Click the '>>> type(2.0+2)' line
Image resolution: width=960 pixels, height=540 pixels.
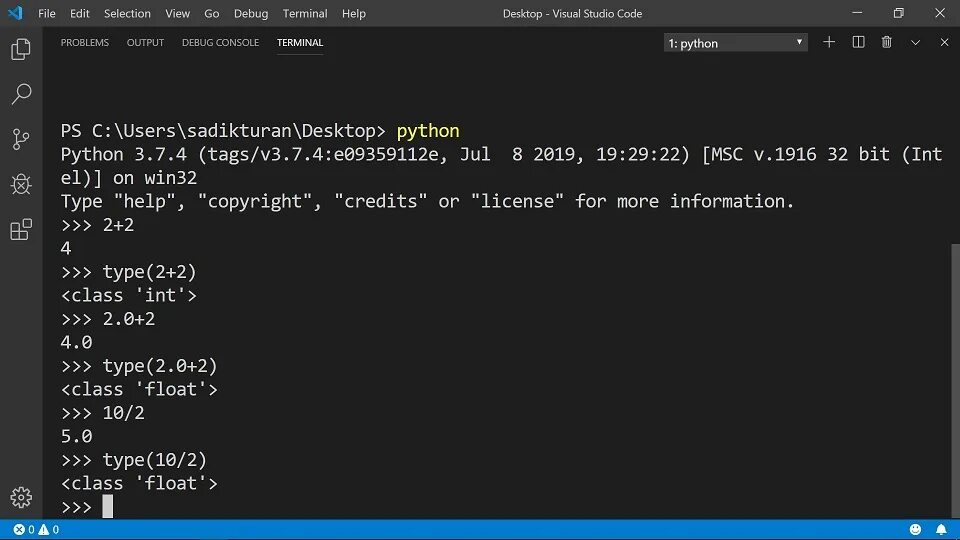coord(139,366)
